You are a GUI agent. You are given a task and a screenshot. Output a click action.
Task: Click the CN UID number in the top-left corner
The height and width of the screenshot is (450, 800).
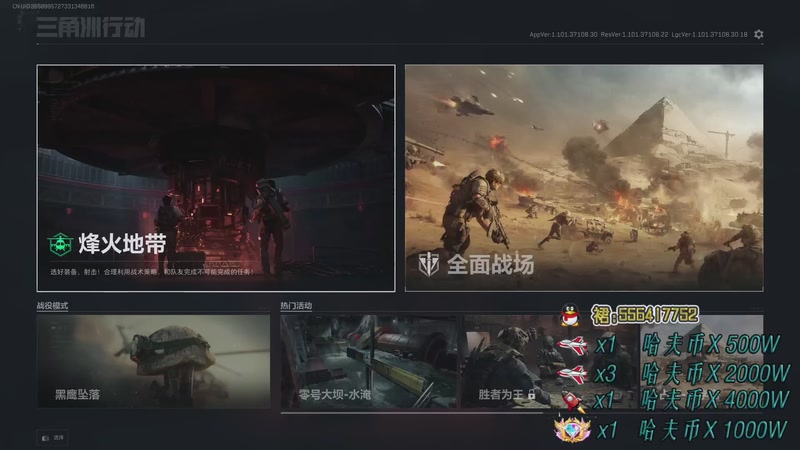click(53, 6)
